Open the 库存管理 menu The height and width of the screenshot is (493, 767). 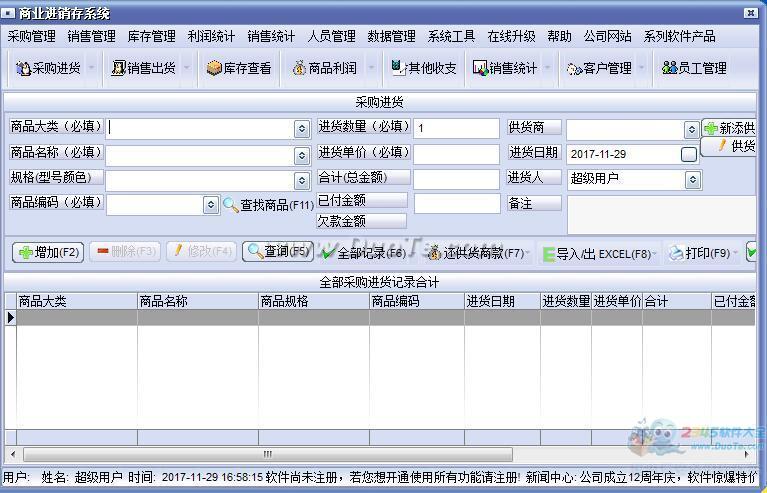[151, 36]
